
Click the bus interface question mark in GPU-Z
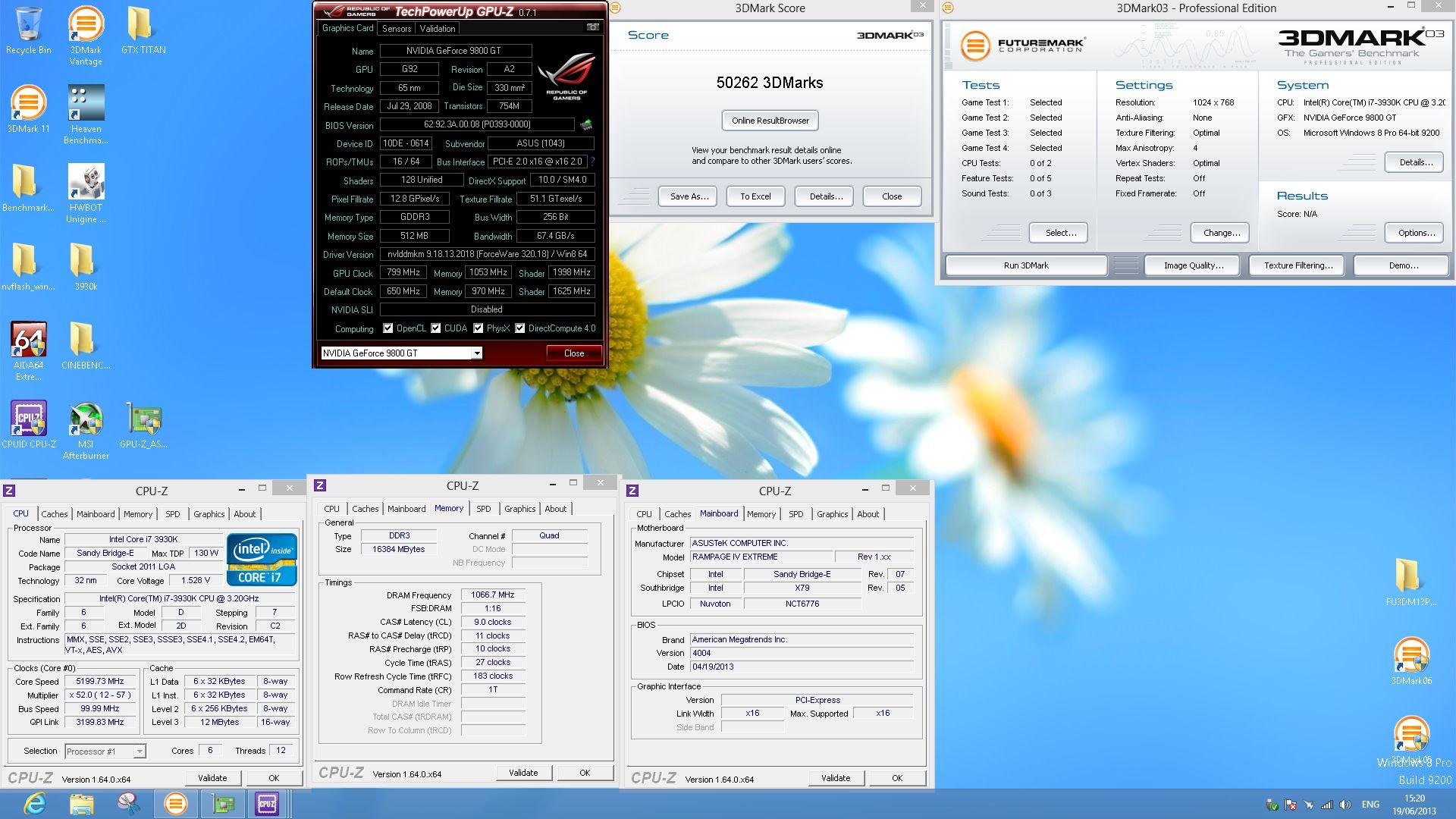pos(592,162)
